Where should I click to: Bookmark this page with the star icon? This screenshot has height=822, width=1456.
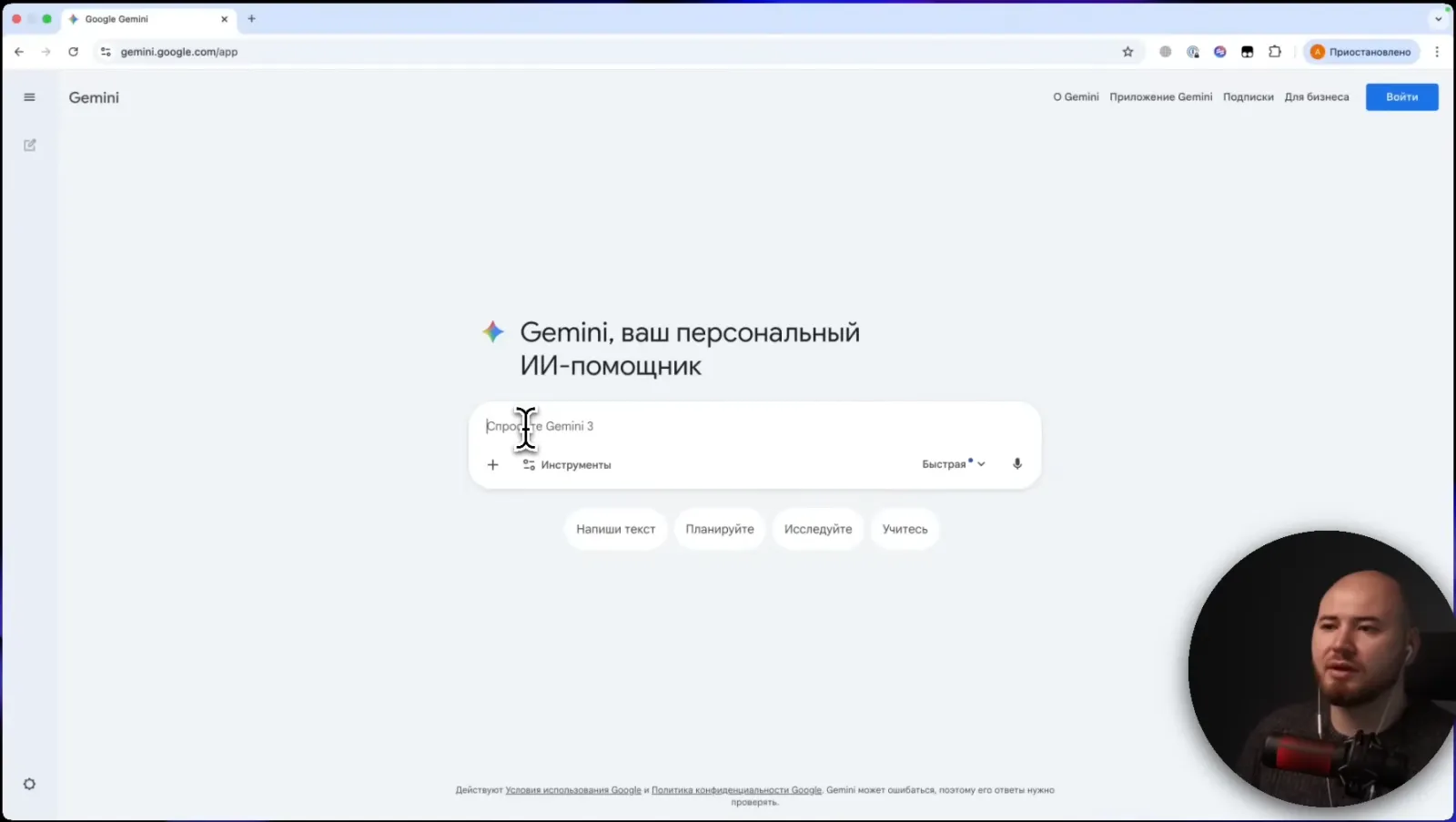point(1127,52)
